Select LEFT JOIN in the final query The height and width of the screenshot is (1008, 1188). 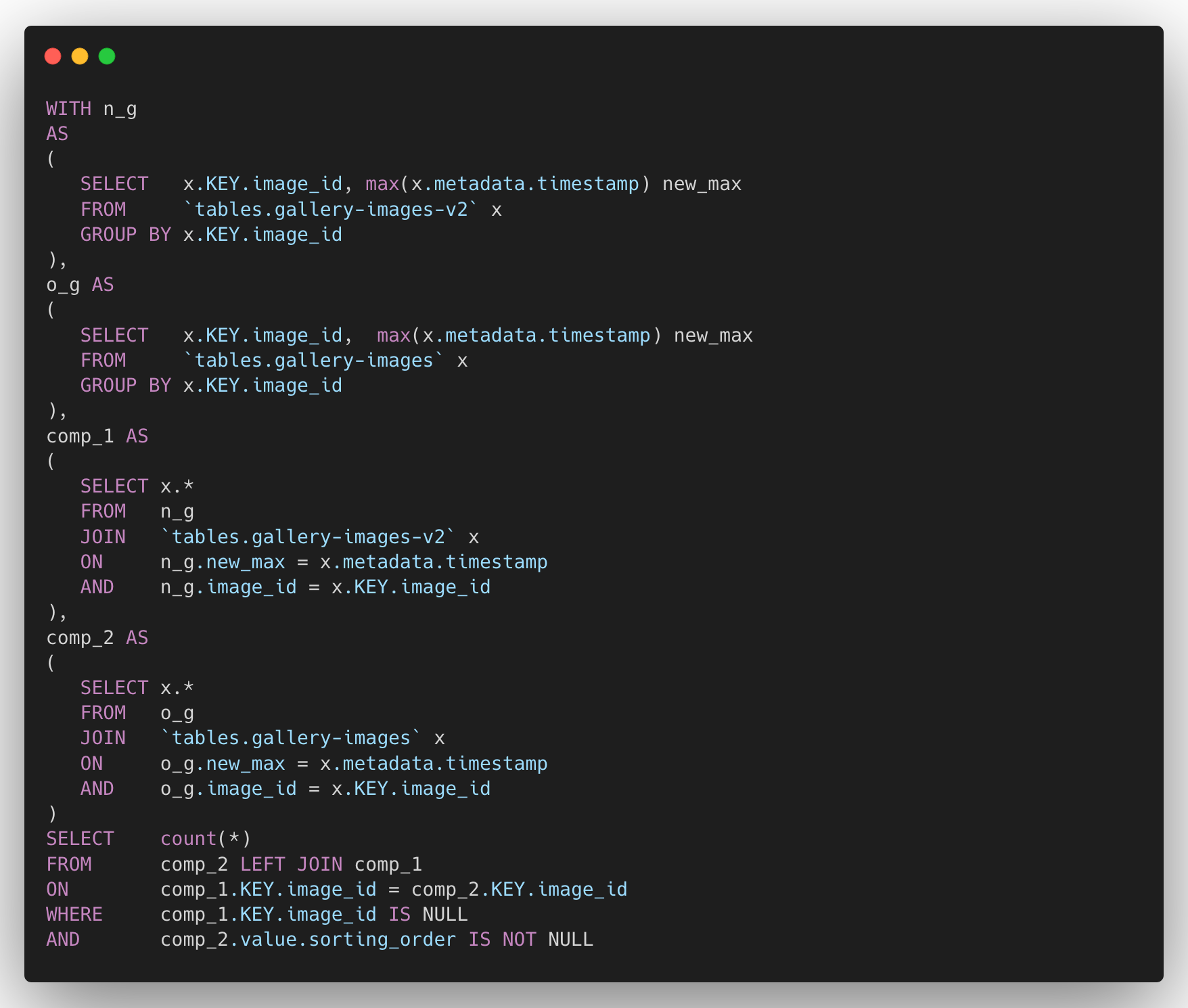(291, 864)
